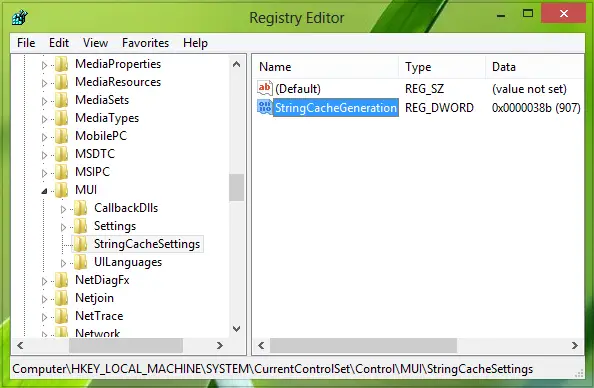Select the MSDTC key label

click(x=95, y=154)
